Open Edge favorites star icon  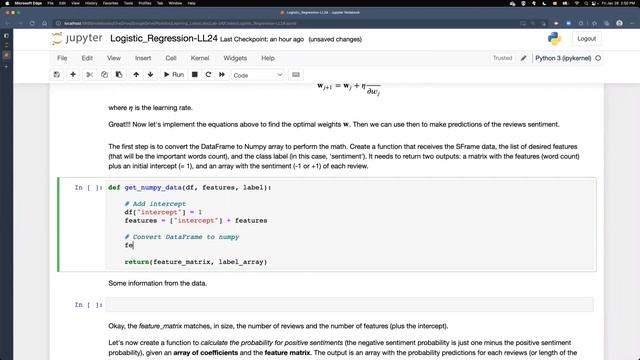tap(594, 23)
